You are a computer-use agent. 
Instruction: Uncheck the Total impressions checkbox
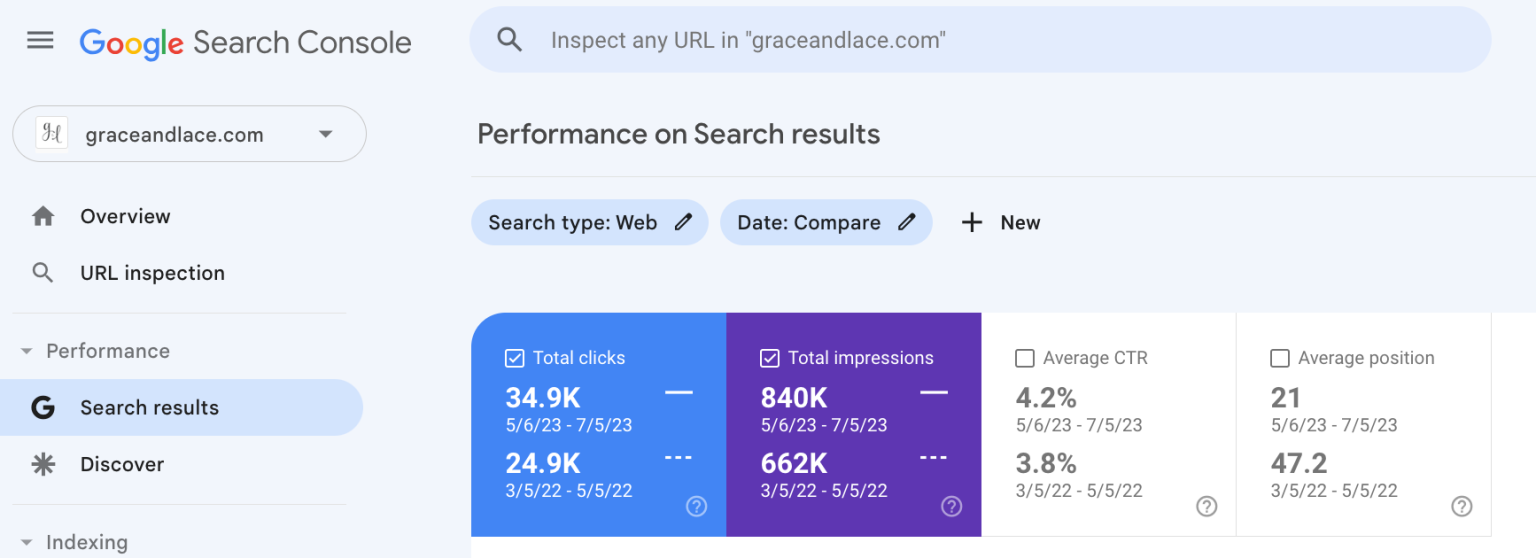point(770,358)
